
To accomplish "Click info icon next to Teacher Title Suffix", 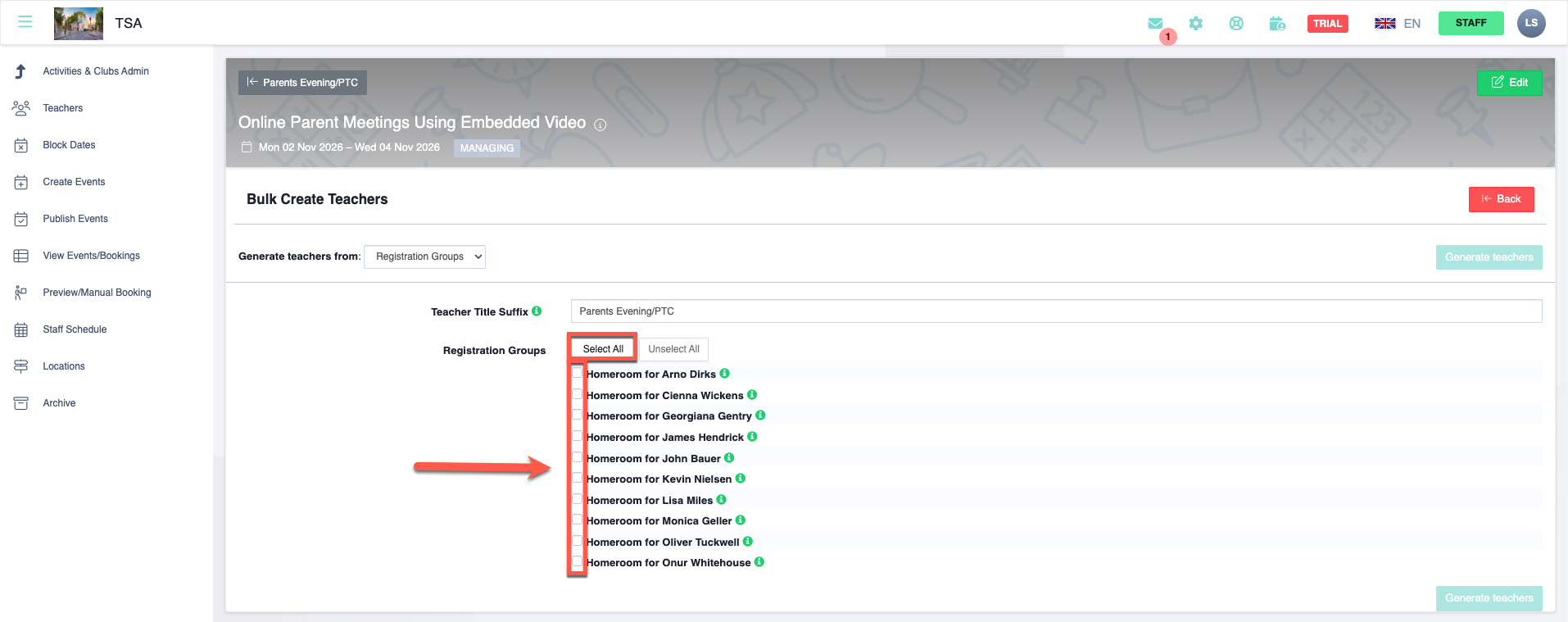I will (x=537, y=311).
